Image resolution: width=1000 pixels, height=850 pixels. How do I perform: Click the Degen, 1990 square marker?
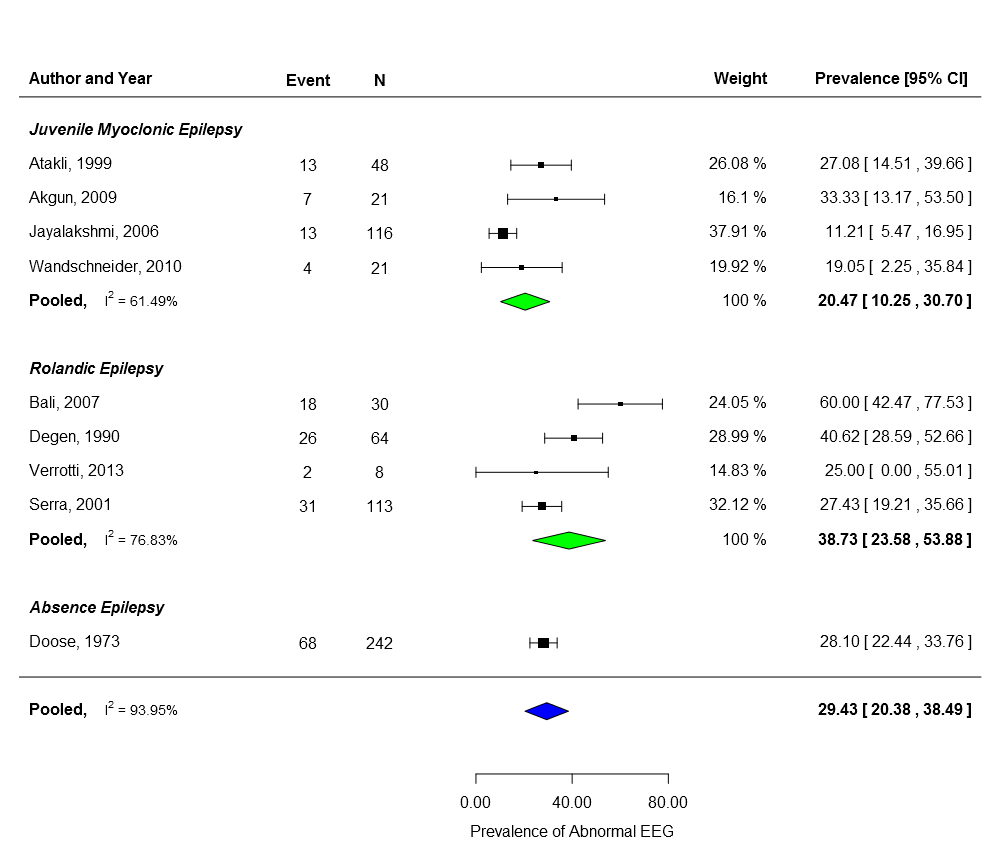tap(574, 438)
